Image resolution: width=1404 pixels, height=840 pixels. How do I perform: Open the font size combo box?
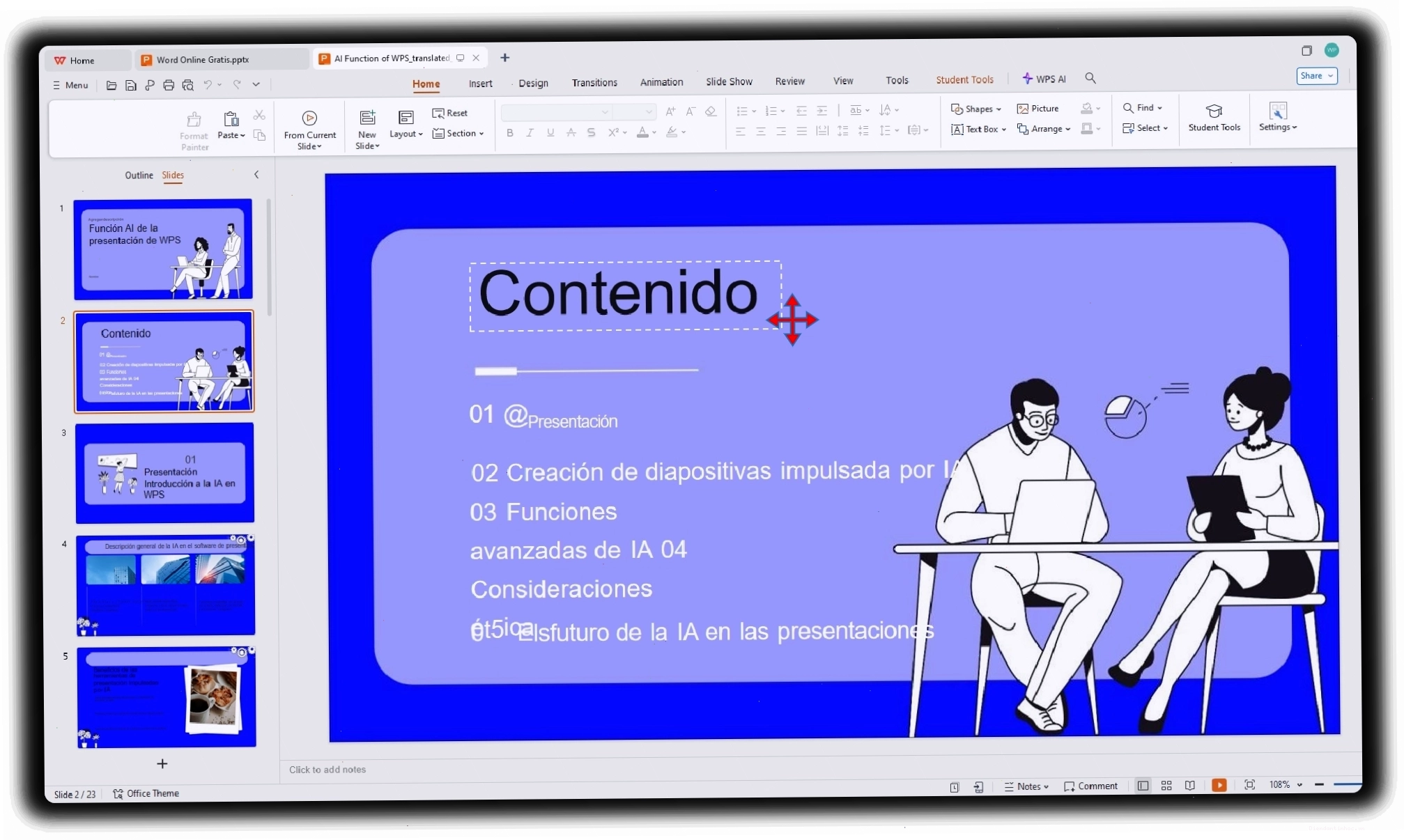(x=635, y=111)
